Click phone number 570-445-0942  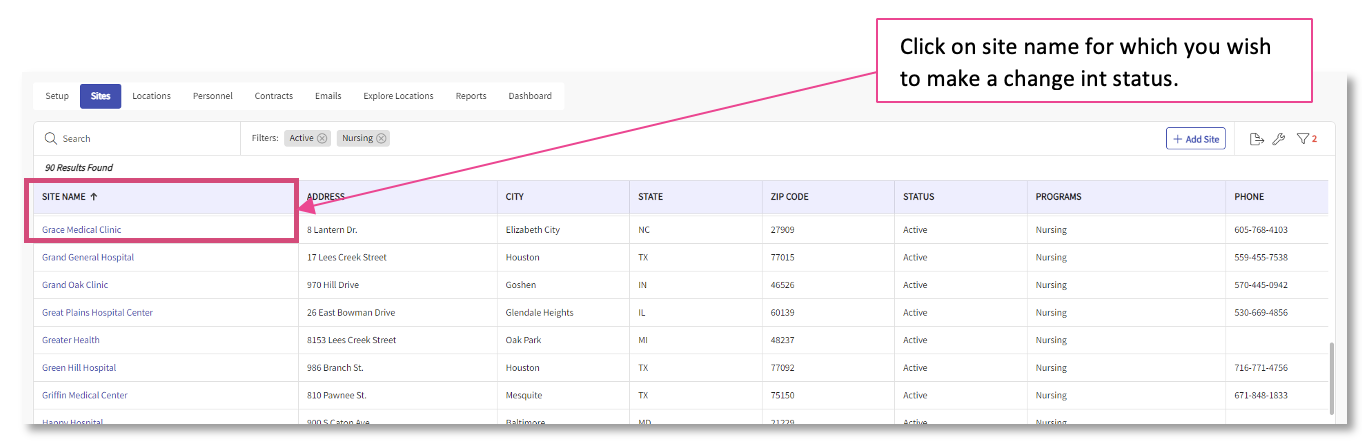[1261, 285]
